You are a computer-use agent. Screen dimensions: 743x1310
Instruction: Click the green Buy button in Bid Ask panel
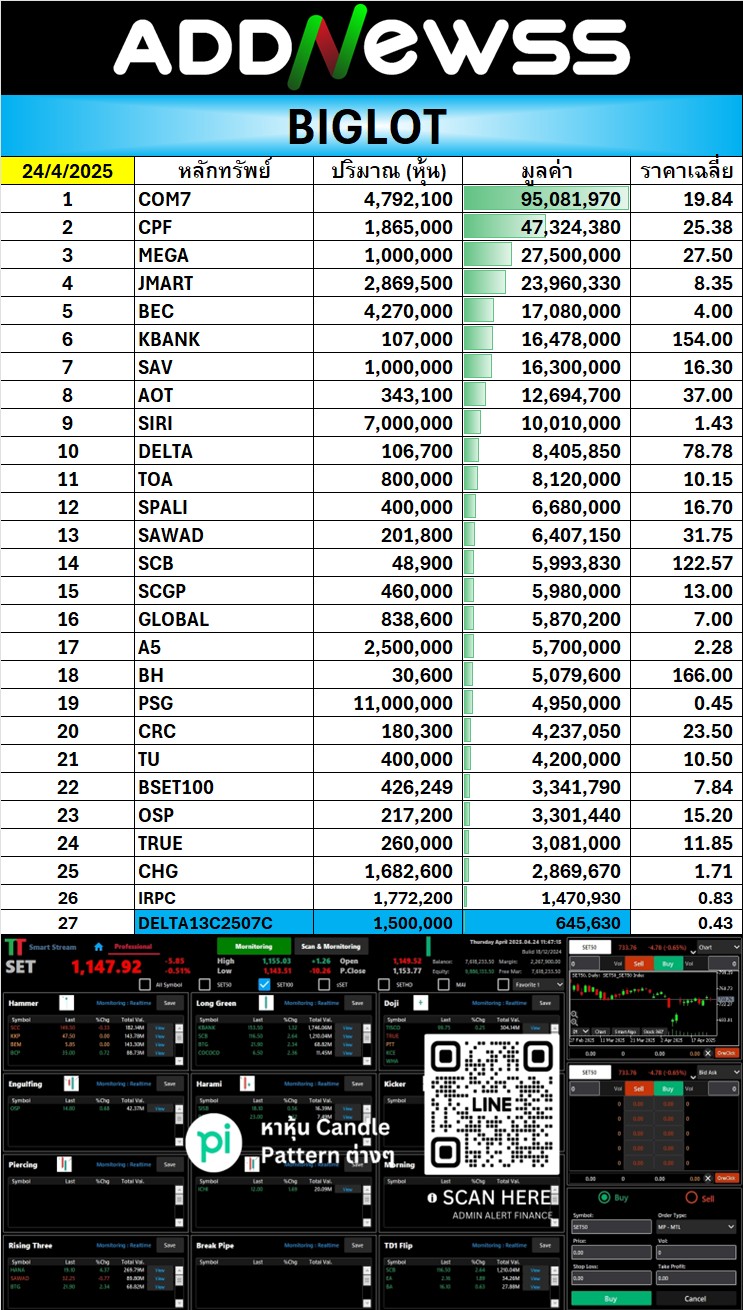click(668, 1089)
